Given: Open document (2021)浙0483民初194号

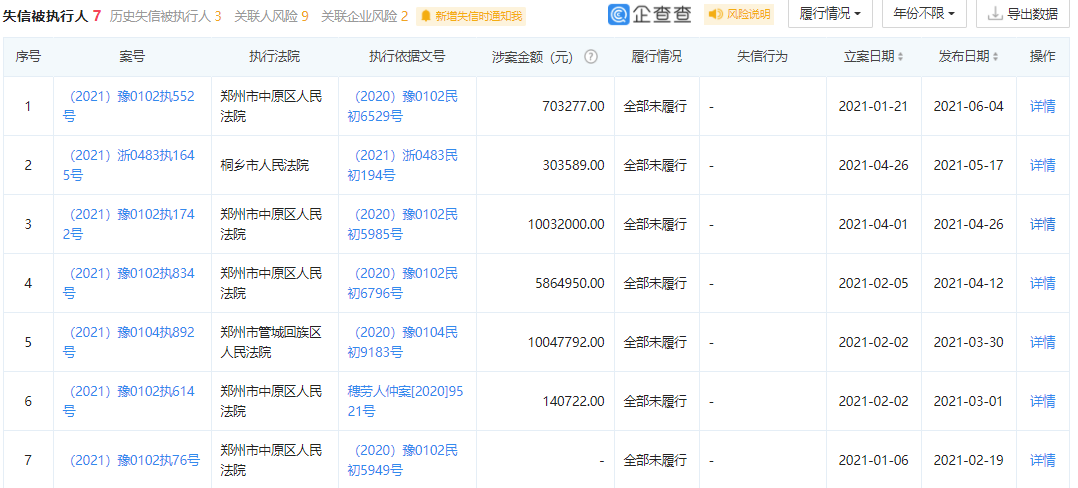Looking at the screenshot, I should tap(403, 166).
